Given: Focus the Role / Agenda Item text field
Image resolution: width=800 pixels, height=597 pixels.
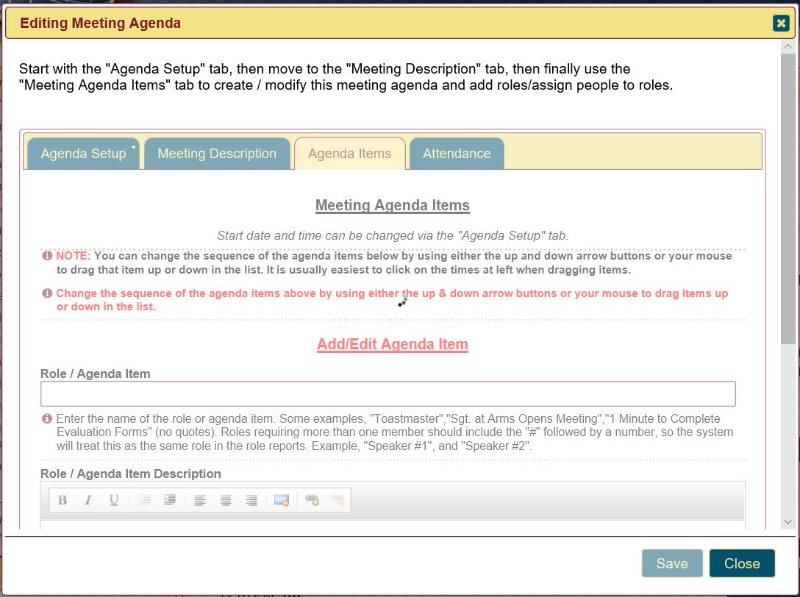Looking at the screenshot, I should coord(388,394).
